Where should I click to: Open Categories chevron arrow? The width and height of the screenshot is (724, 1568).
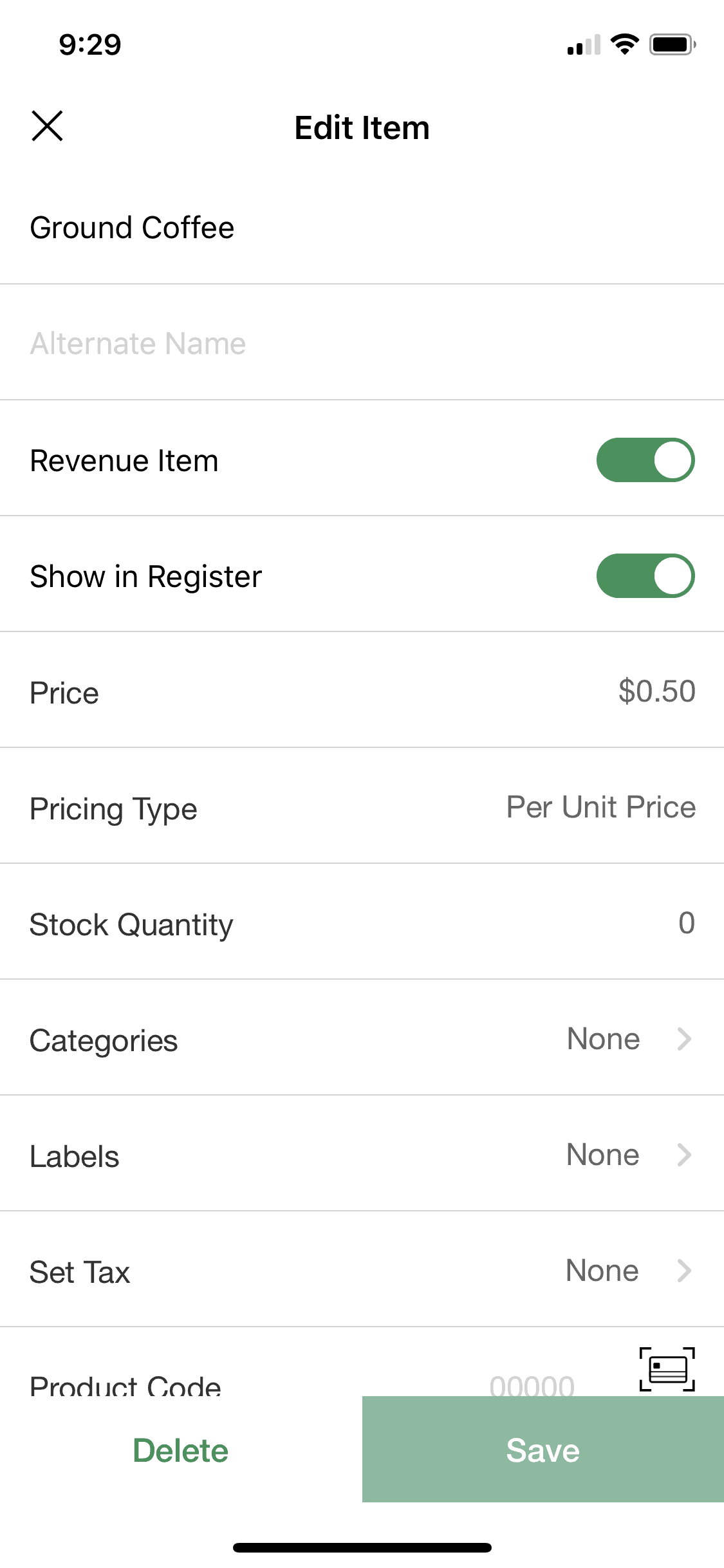685,1038
